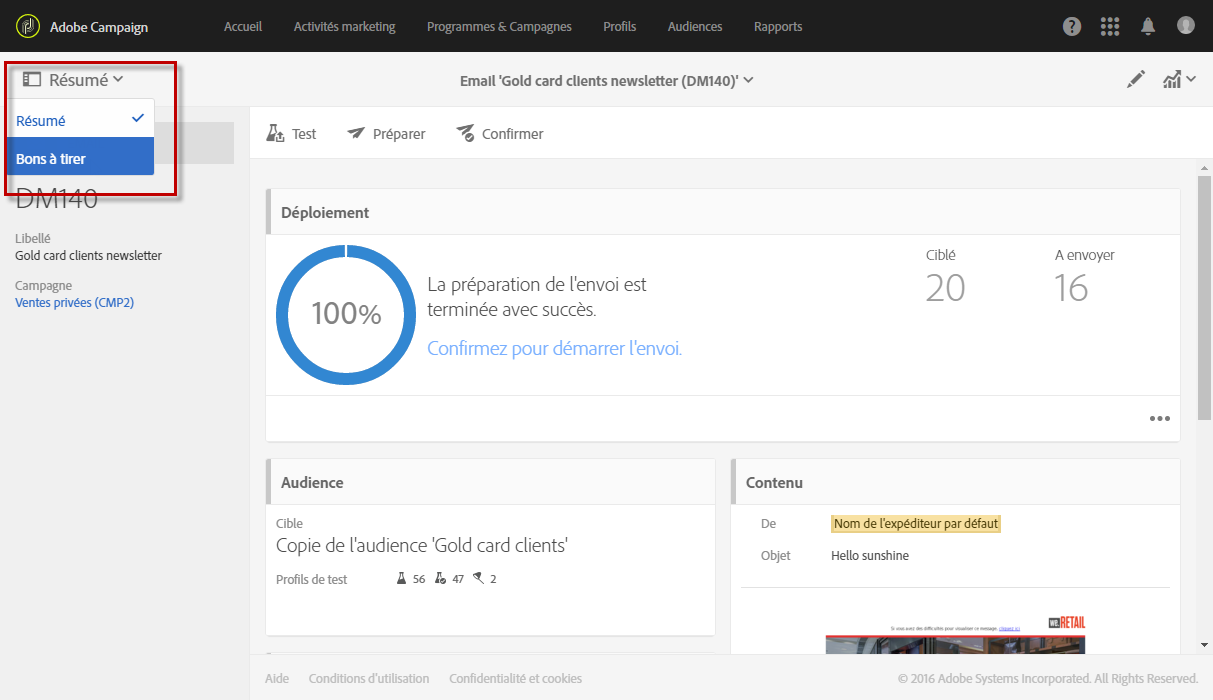The width and height of the screenshot is (1213, 700).
Task: Open Programmes & Campagnes tab
Action: pyautogui.click(x=499, y=27)
